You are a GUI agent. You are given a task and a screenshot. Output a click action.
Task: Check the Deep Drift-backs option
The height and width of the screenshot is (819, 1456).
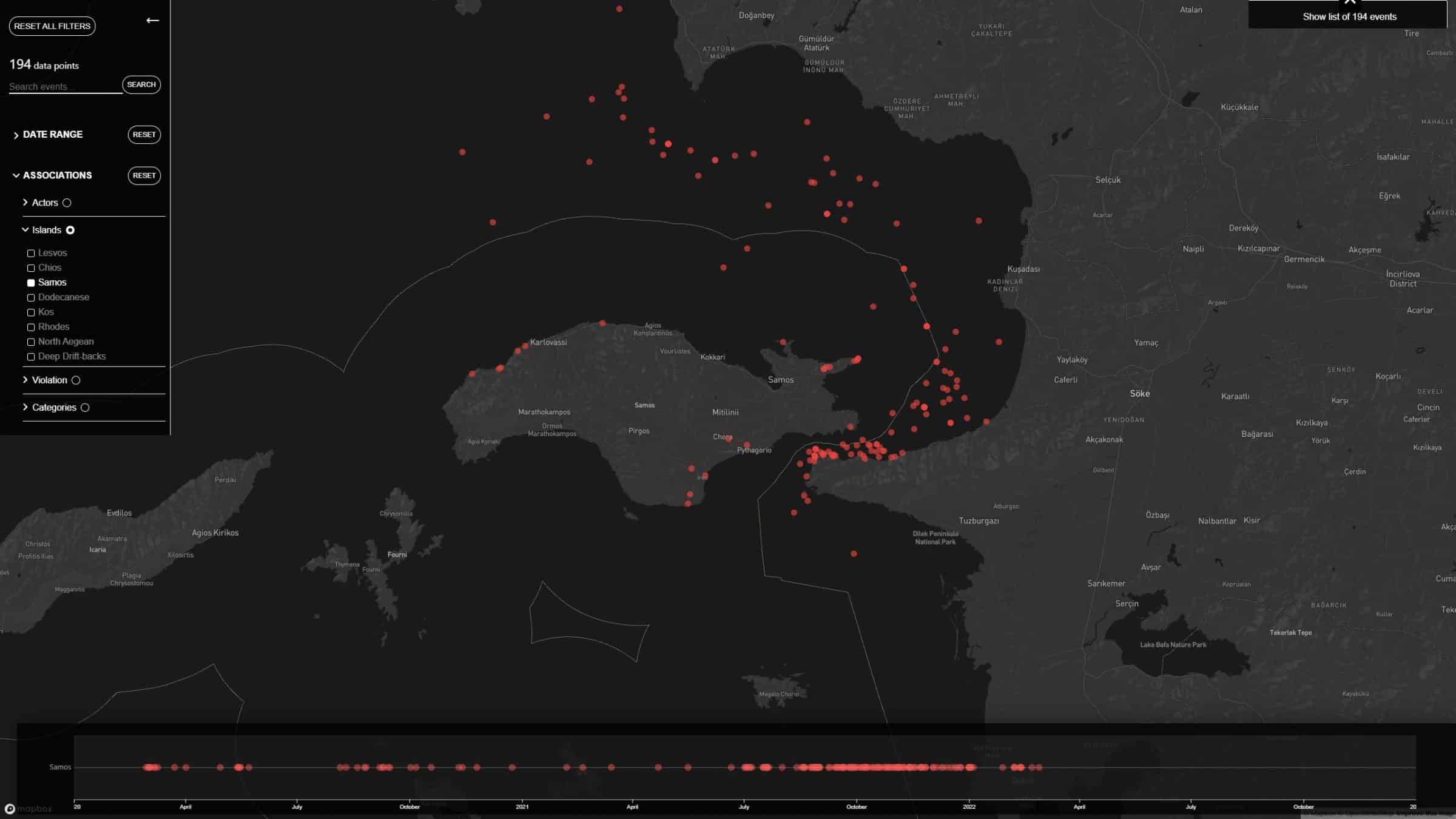(31, 357)
